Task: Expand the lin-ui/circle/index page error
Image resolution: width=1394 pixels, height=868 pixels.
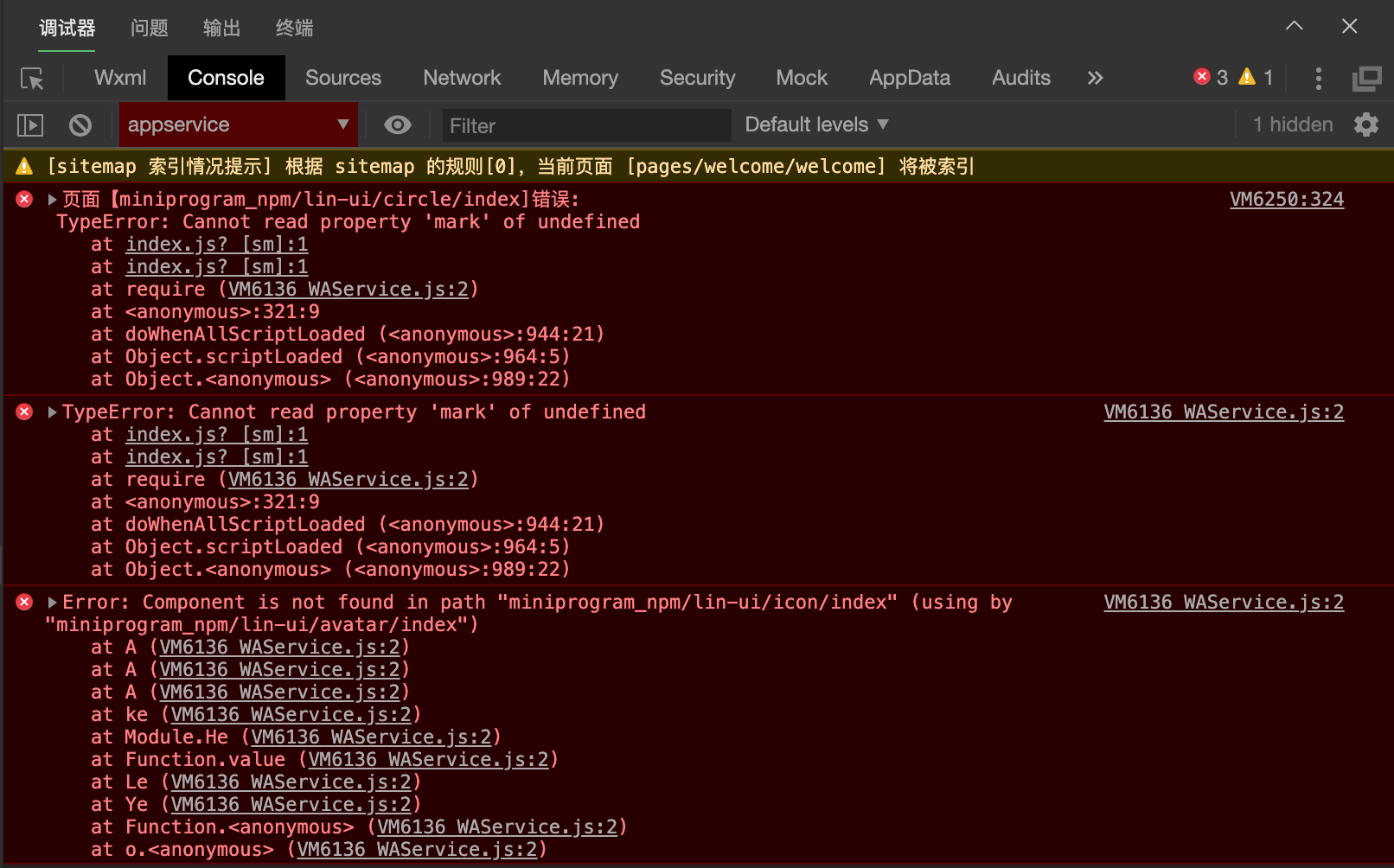Action: [52, 200]
